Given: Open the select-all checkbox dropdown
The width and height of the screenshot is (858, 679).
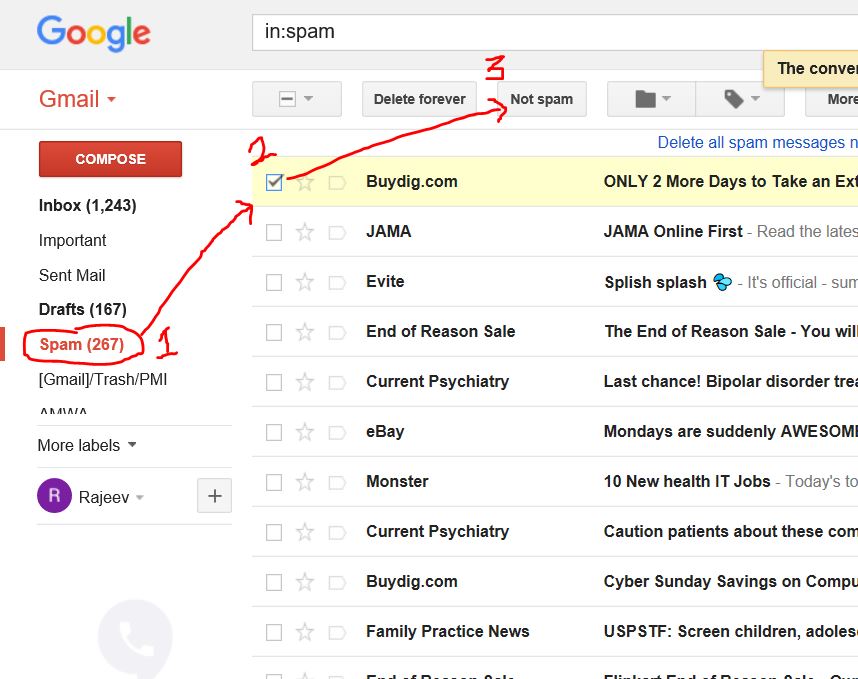Looking at the screenshot, I should pos(297,99).
